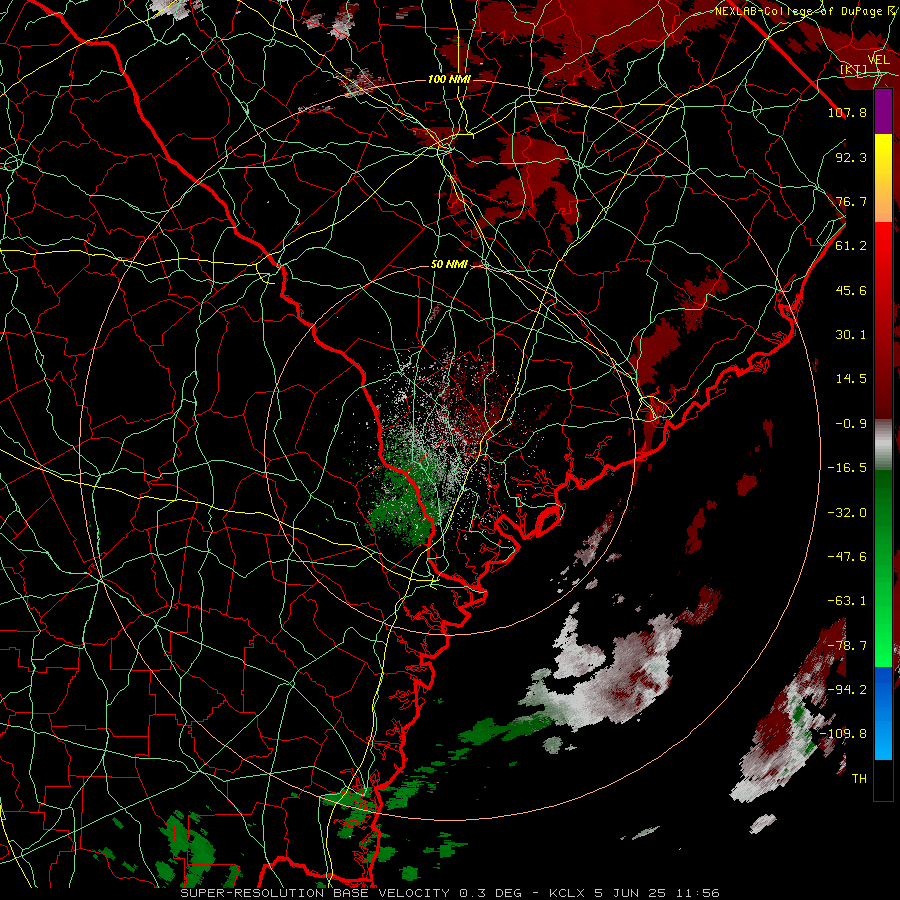900x900 pixels.
Task: Click the -94.2 velocity scale value
Action: [847, 689]
